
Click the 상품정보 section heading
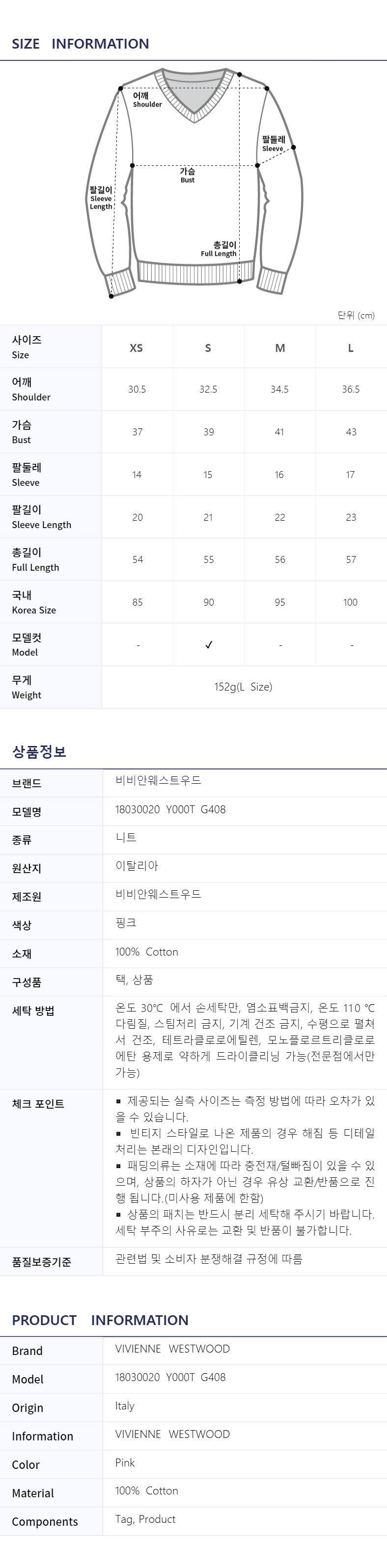click(x=39, y=752)
